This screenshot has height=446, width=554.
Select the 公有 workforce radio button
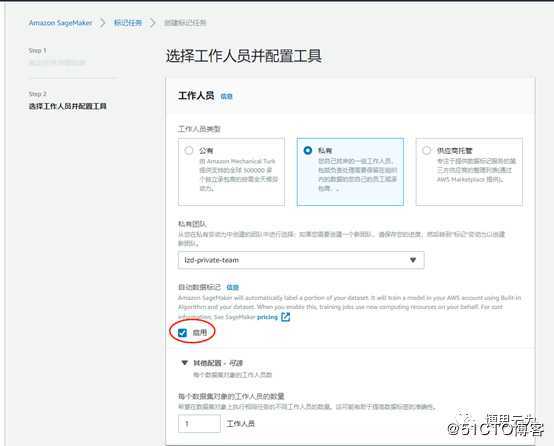point(189,151)
